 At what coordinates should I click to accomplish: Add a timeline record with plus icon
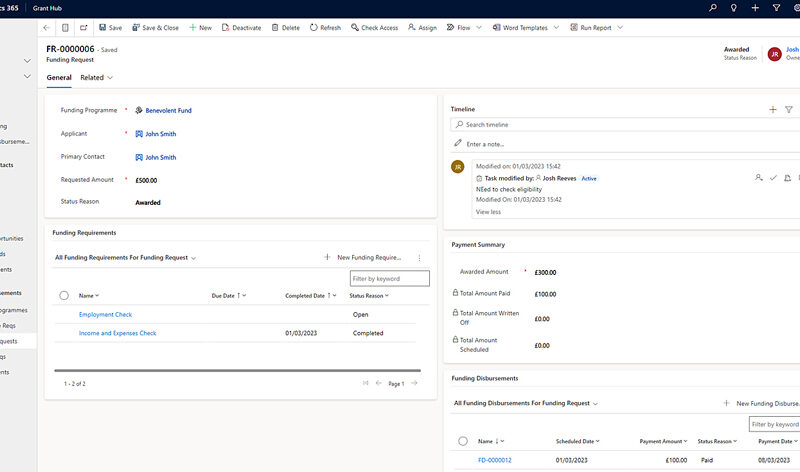(772, 109)
